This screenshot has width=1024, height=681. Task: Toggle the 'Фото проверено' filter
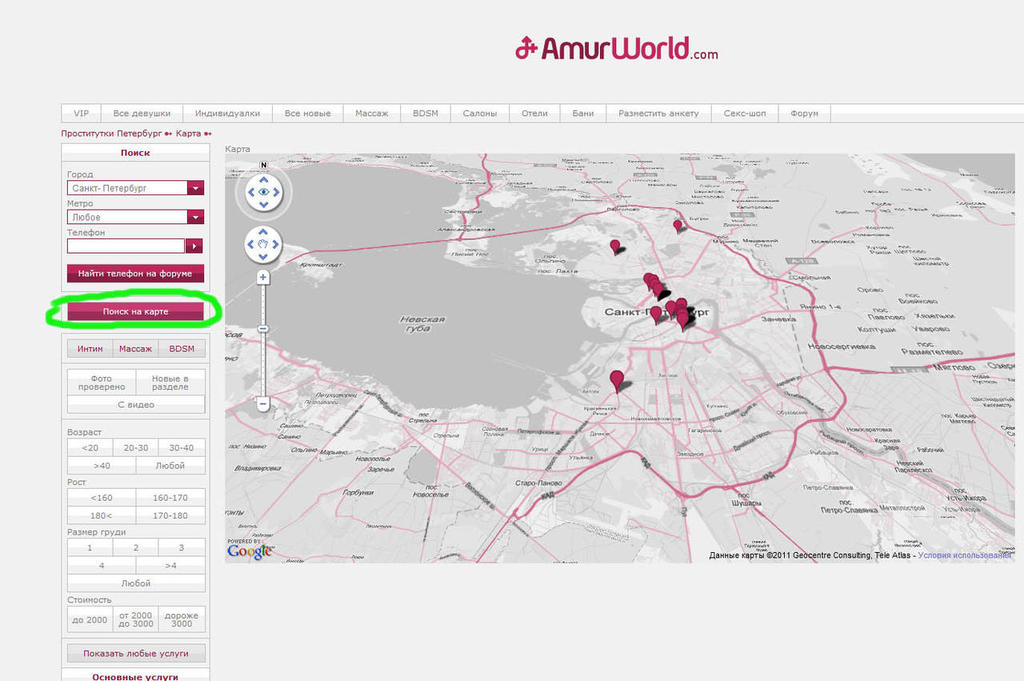(101, 383)
